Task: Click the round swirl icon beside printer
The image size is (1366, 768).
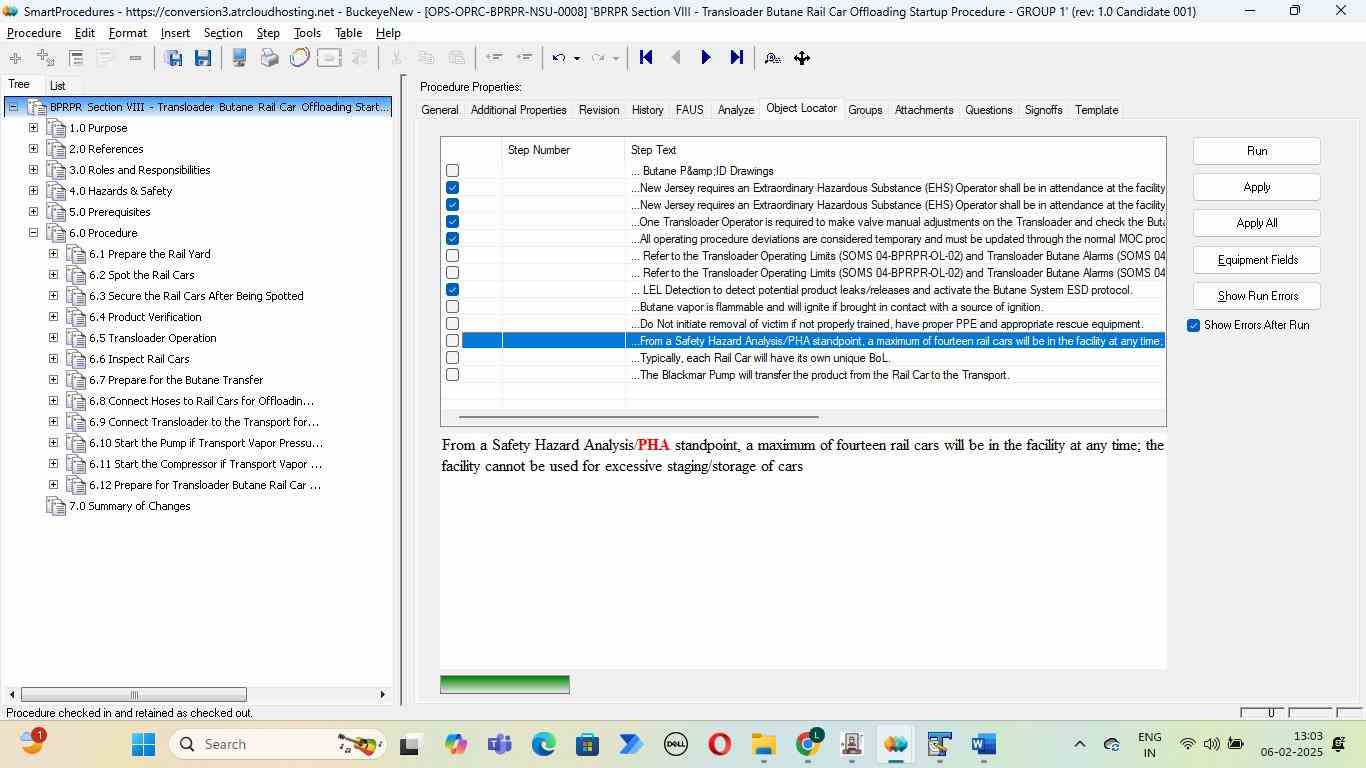Action: (x=299, y=58)
